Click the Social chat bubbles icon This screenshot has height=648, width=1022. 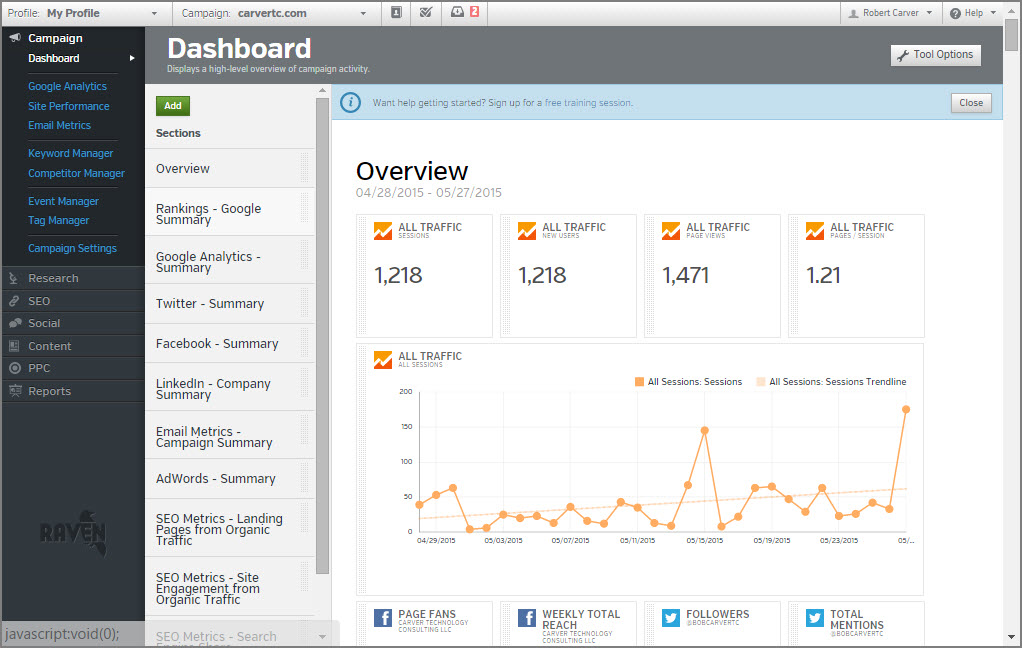point(15,323)
